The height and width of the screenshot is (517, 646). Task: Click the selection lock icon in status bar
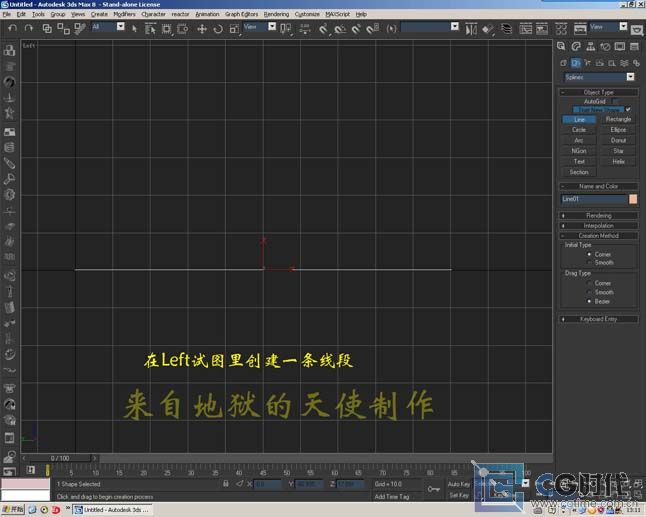tap(225, 484)
